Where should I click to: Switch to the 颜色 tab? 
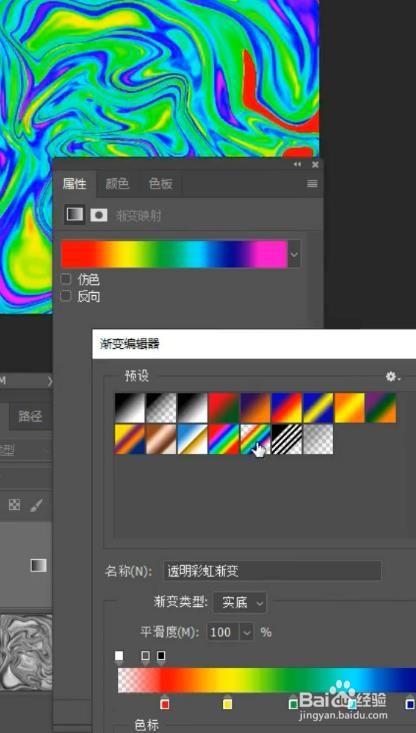click(x=117, y=184)
